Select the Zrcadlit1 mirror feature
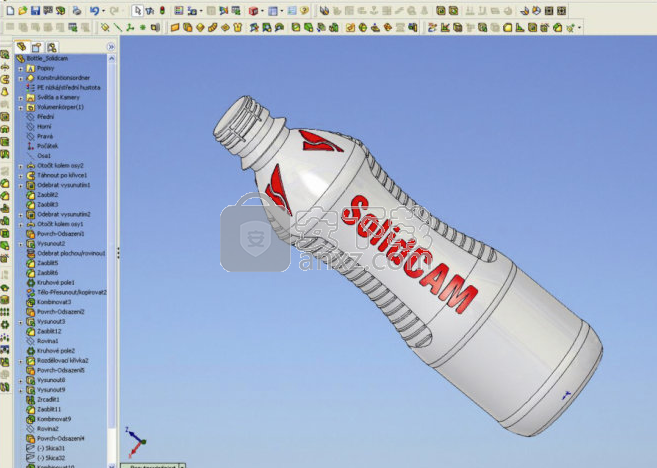The height and width of the screenshot is (468, 657). 48,399
